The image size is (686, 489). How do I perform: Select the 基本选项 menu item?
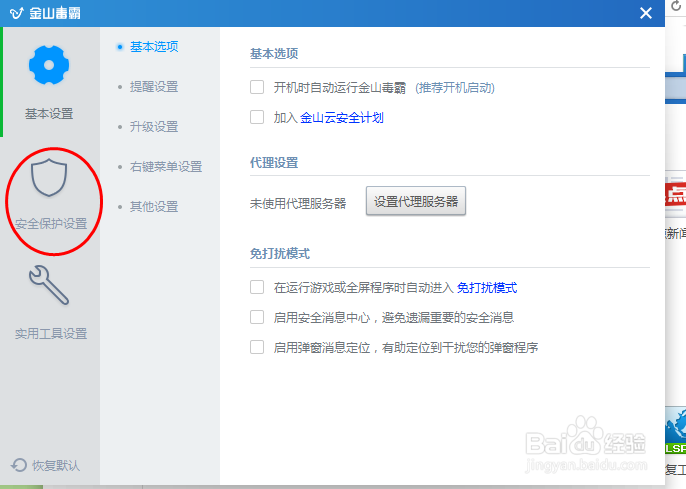coord(154,46)
